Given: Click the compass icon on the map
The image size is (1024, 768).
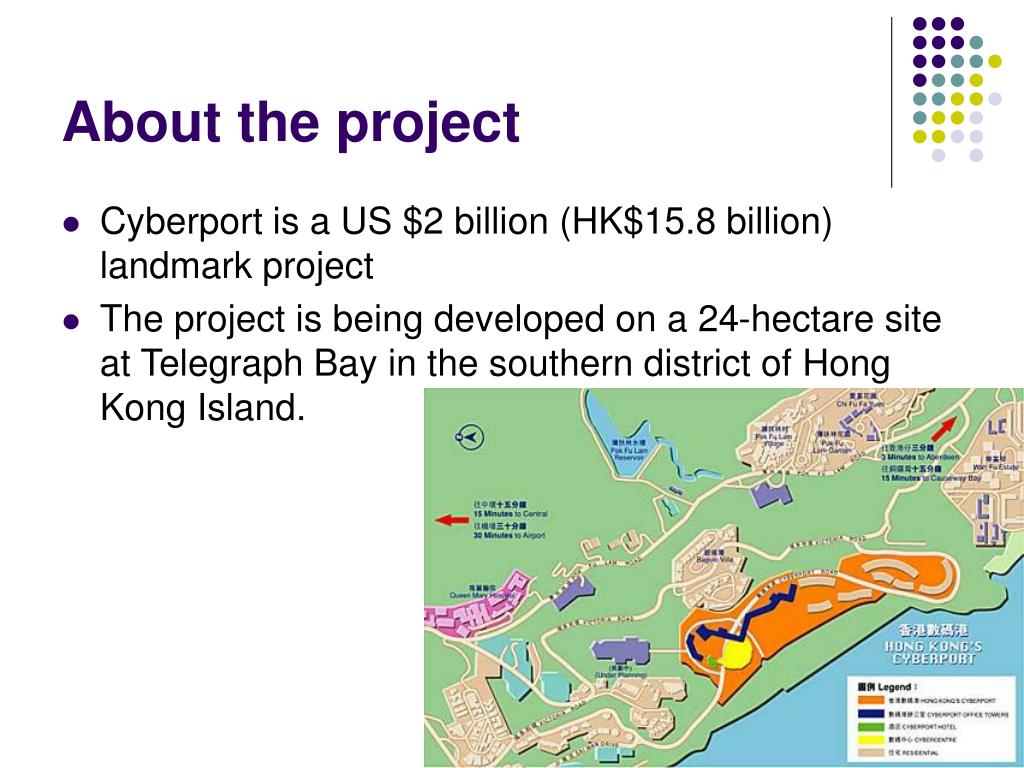Looking at the screenshot, I should [x=469, y=437].
